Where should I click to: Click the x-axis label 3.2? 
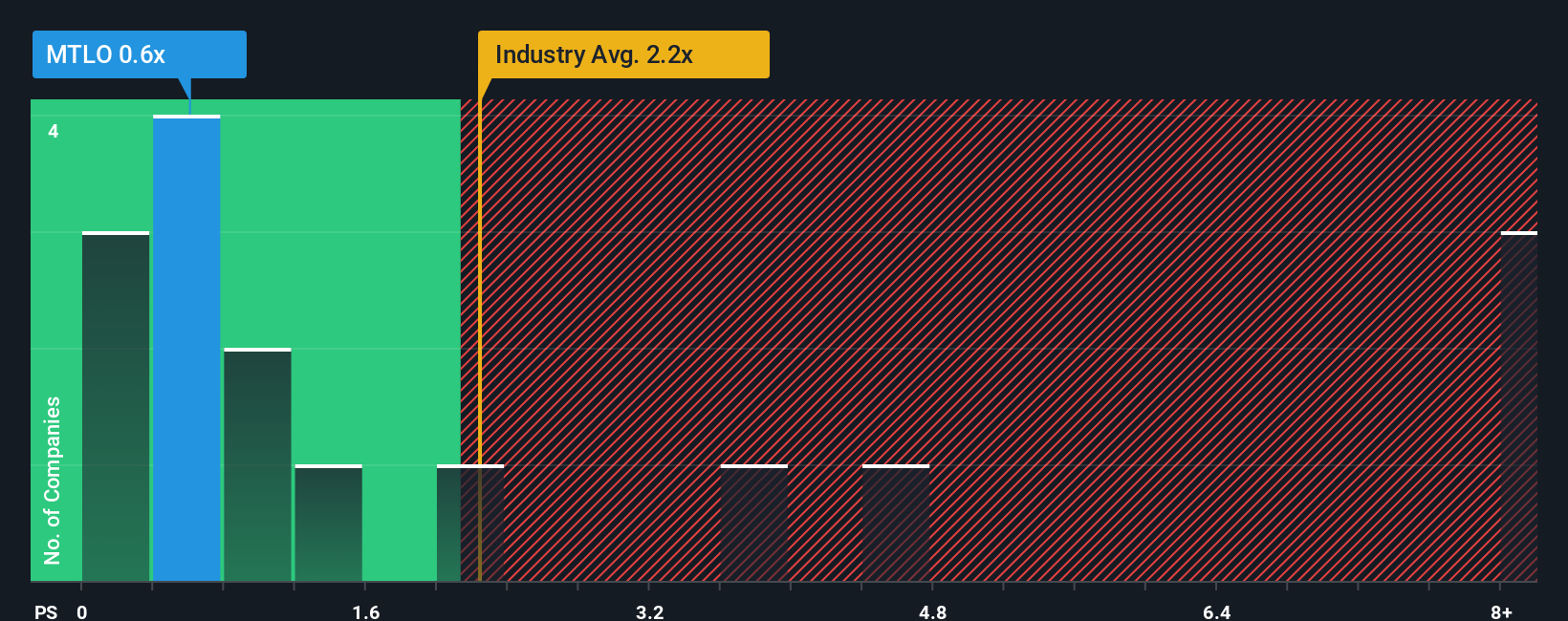[x=650, y=611]
